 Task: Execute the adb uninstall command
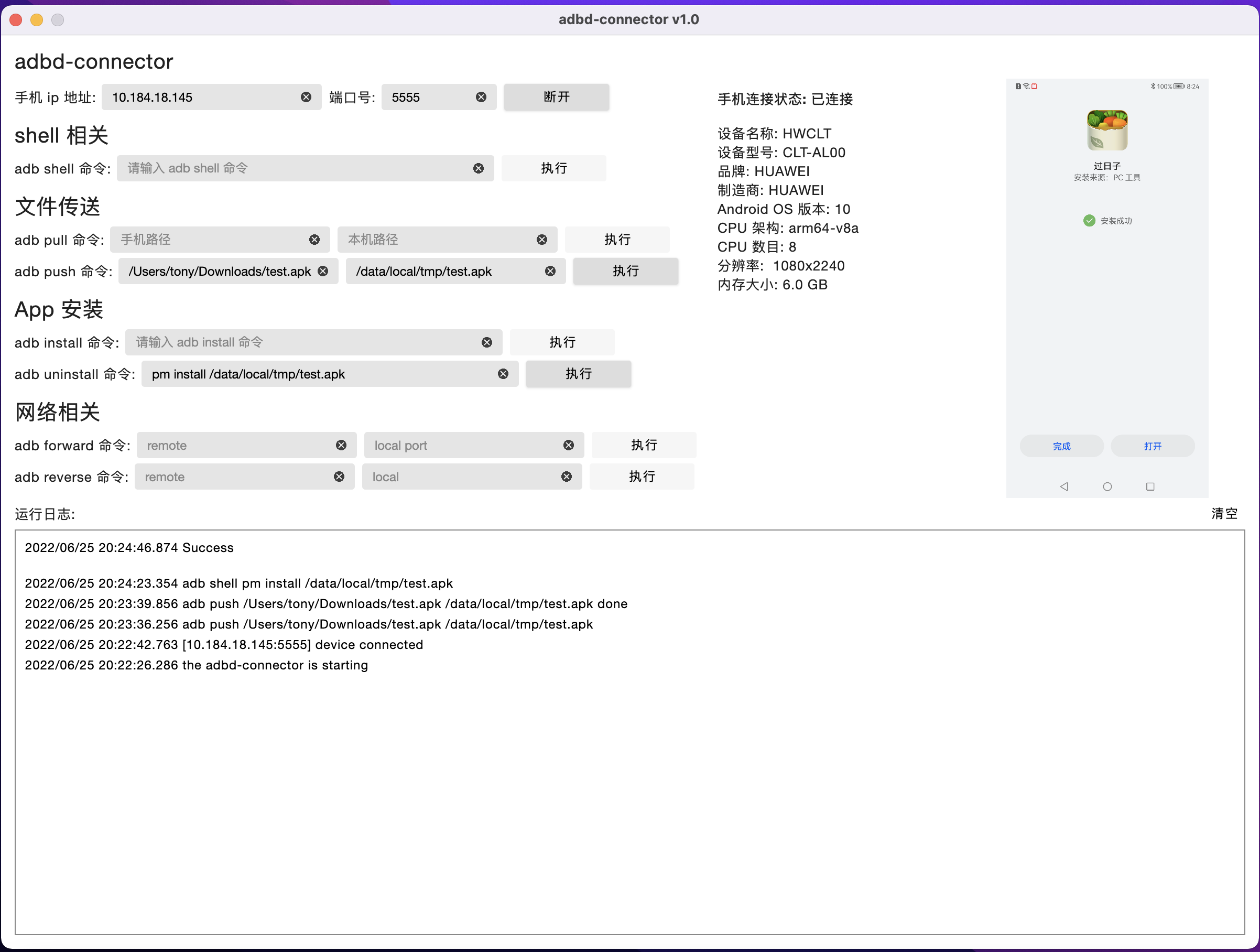pos(578,374)
